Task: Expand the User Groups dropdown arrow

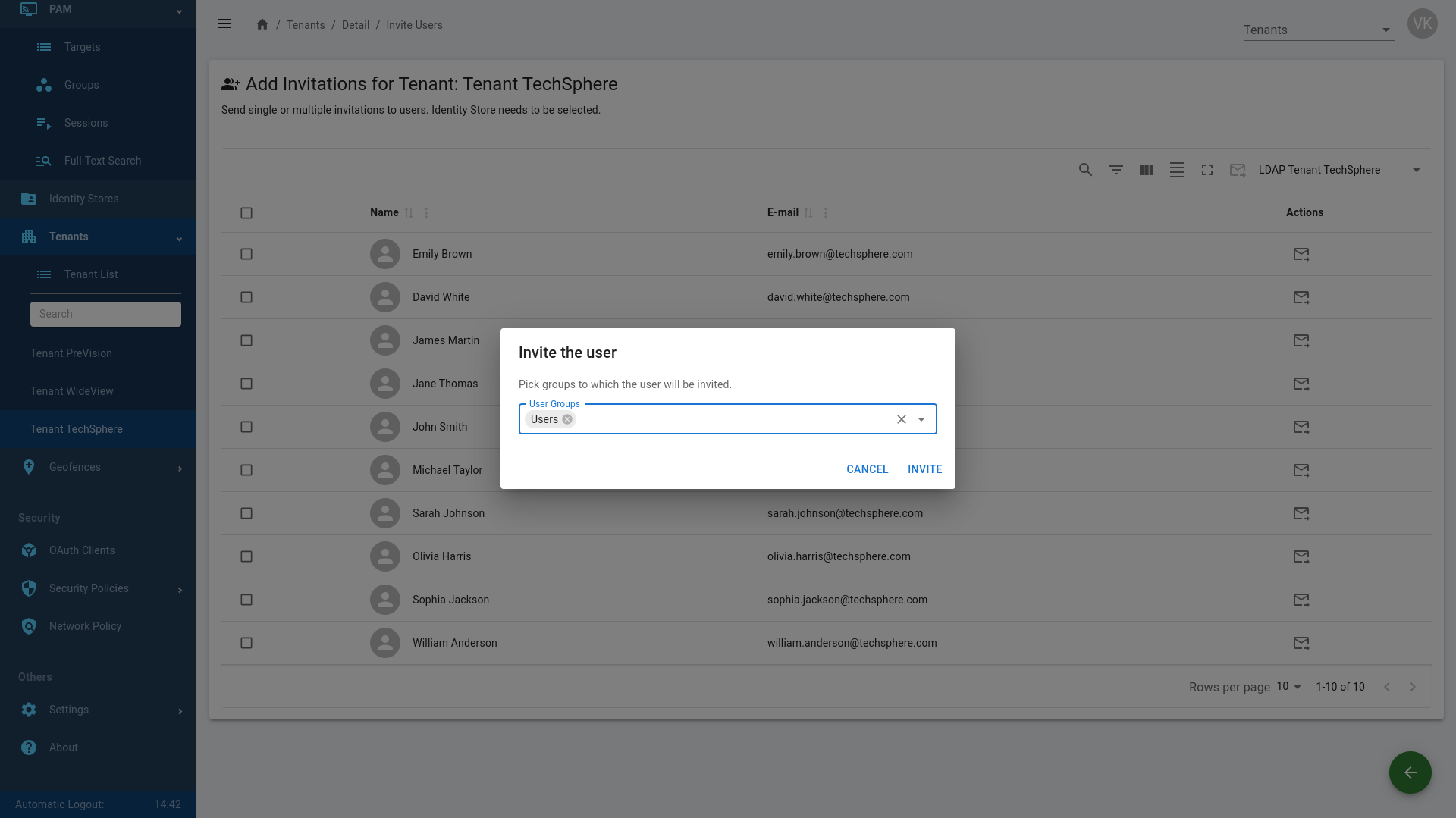Action: click(x=921, y=419)
